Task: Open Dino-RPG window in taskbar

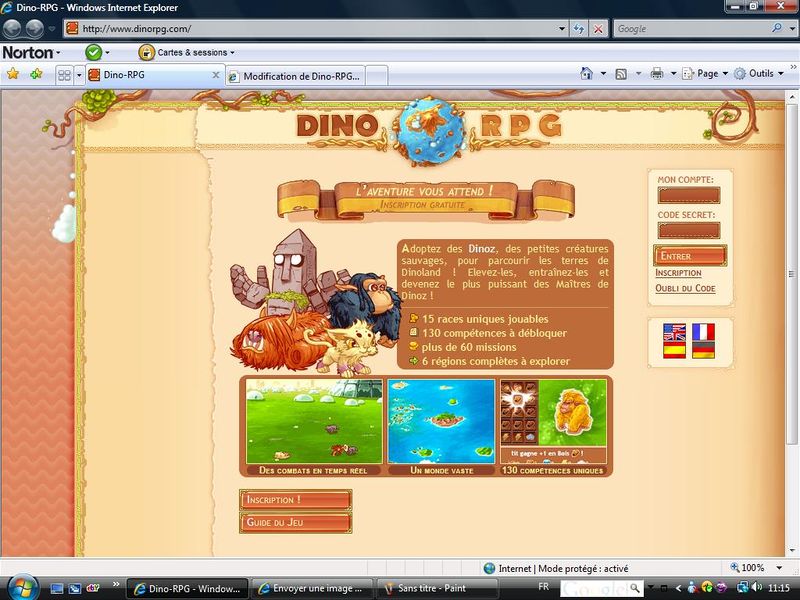Action: coord(187,589)
